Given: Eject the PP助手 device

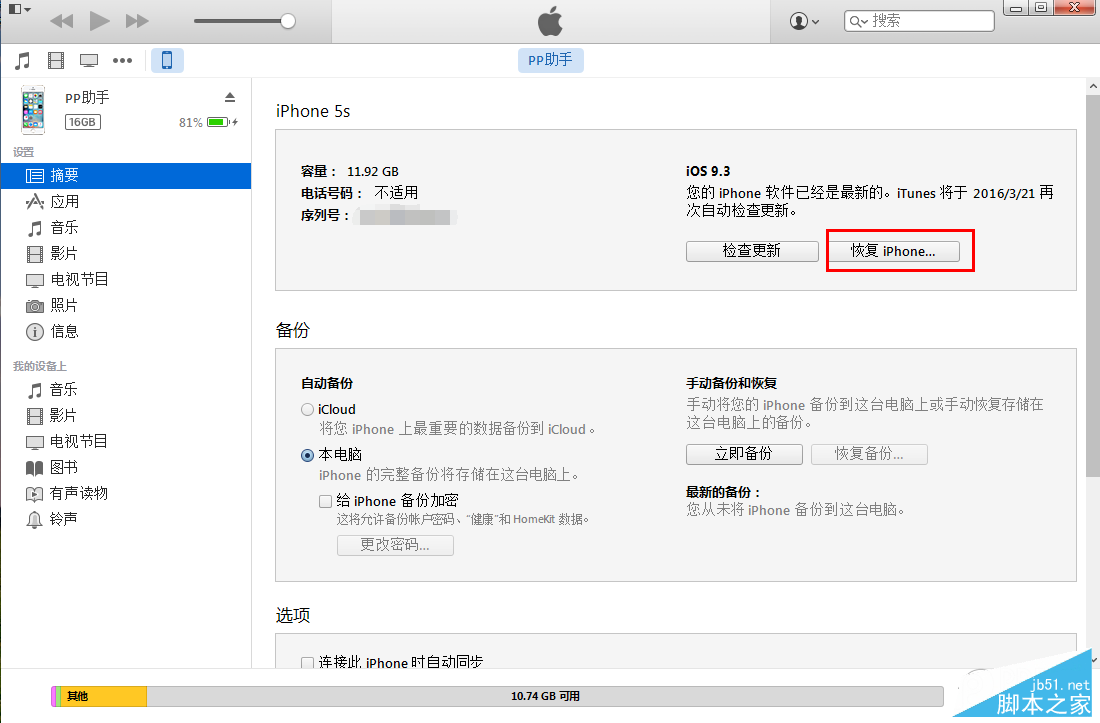Looking at the screenshot, I should pyautogui.click(x=229, y=97).
